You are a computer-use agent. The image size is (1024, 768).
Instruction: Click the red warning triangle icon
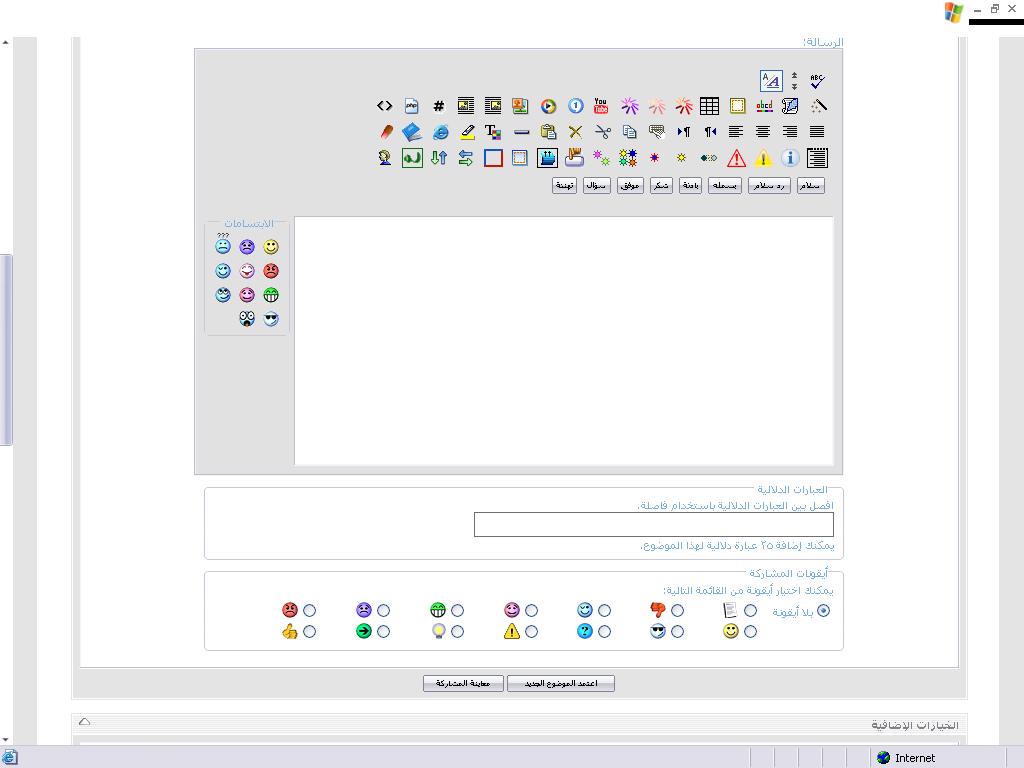click(736, 158)
